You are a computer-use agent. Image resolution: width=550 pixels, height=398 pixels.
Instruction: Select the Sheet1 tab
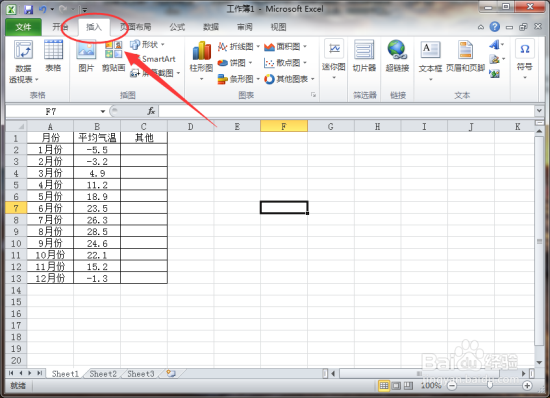pos(65,374)
